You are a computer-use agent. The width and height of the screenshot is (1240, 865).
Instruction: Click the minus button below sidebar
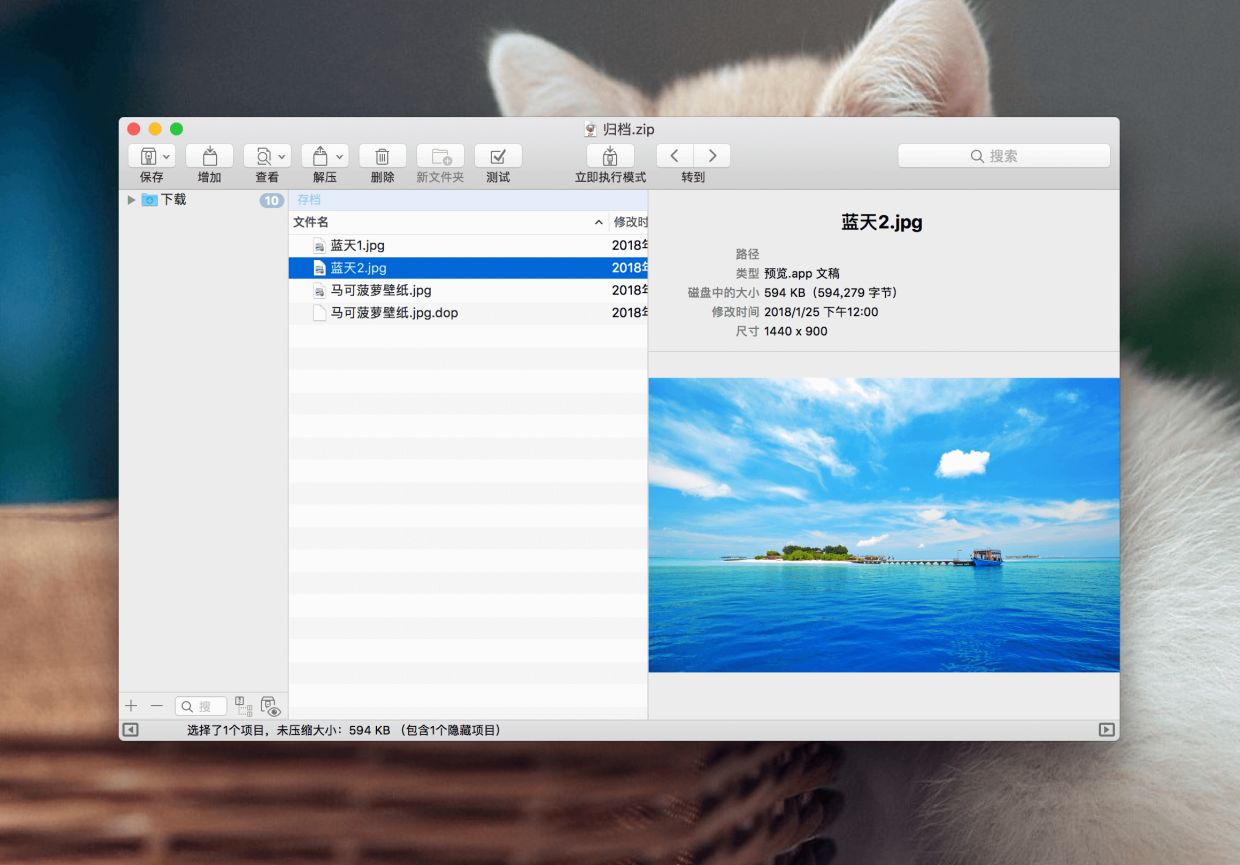tap(156, 706)
